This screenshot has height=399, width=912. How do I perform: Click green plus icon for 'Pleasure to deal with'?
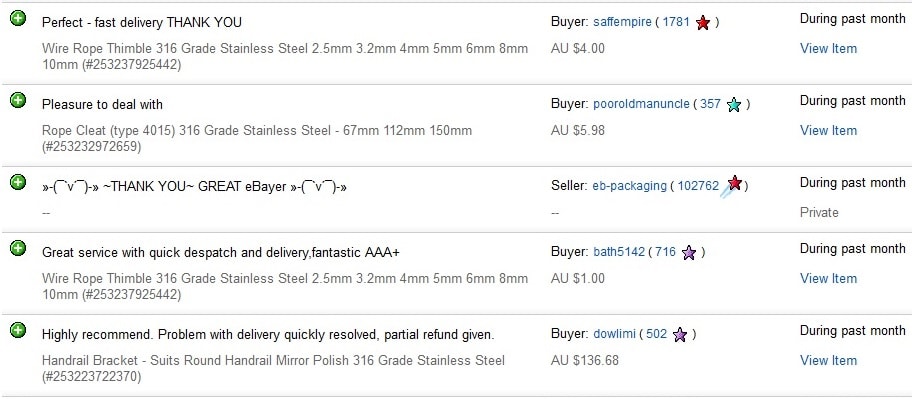pyautogui.click(x=18, y=101)
